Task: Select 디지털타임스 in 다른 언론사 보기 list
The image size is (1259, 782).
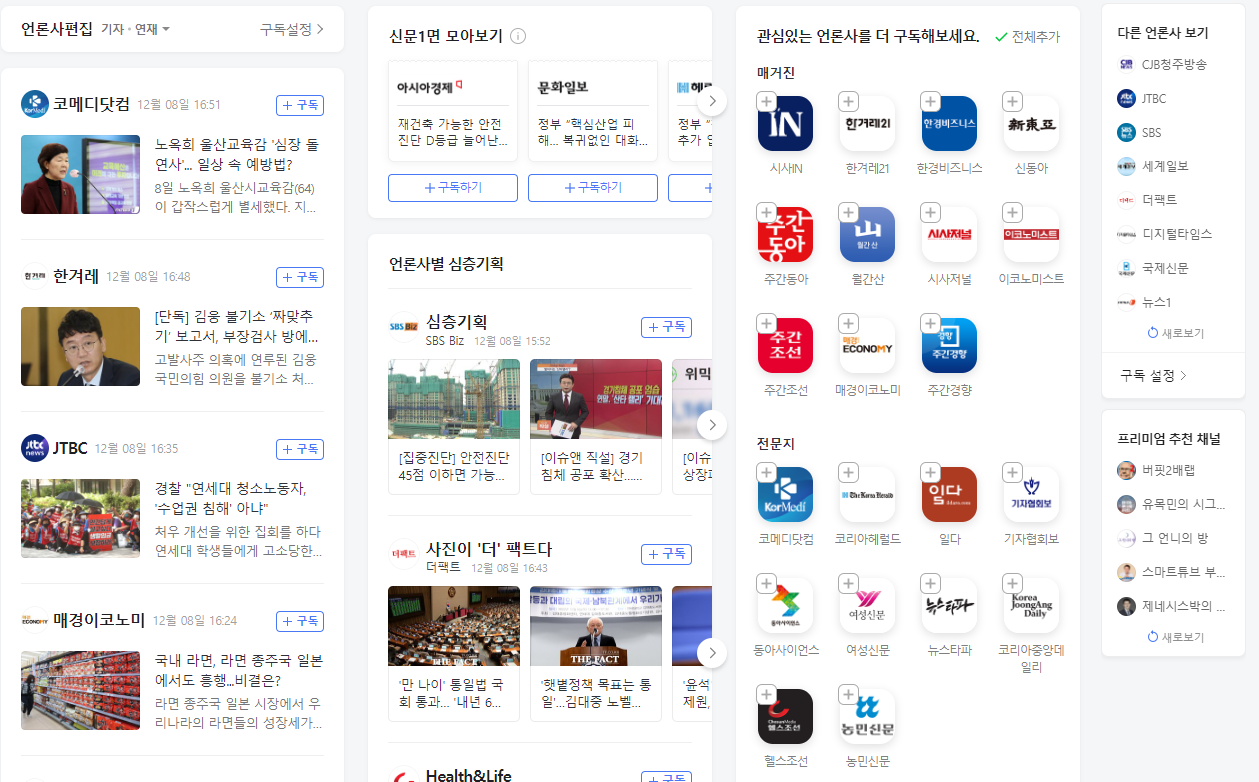Action: [1165, 234]
